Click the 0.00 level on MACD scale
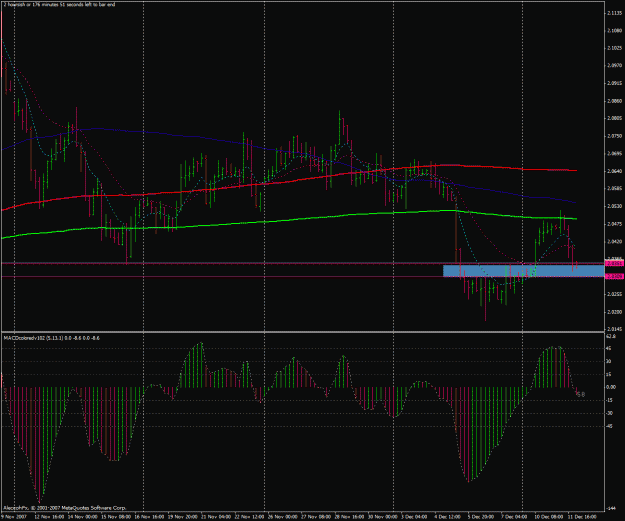The width and height of the screenshot is (625, 521). [x=611, y=387]
